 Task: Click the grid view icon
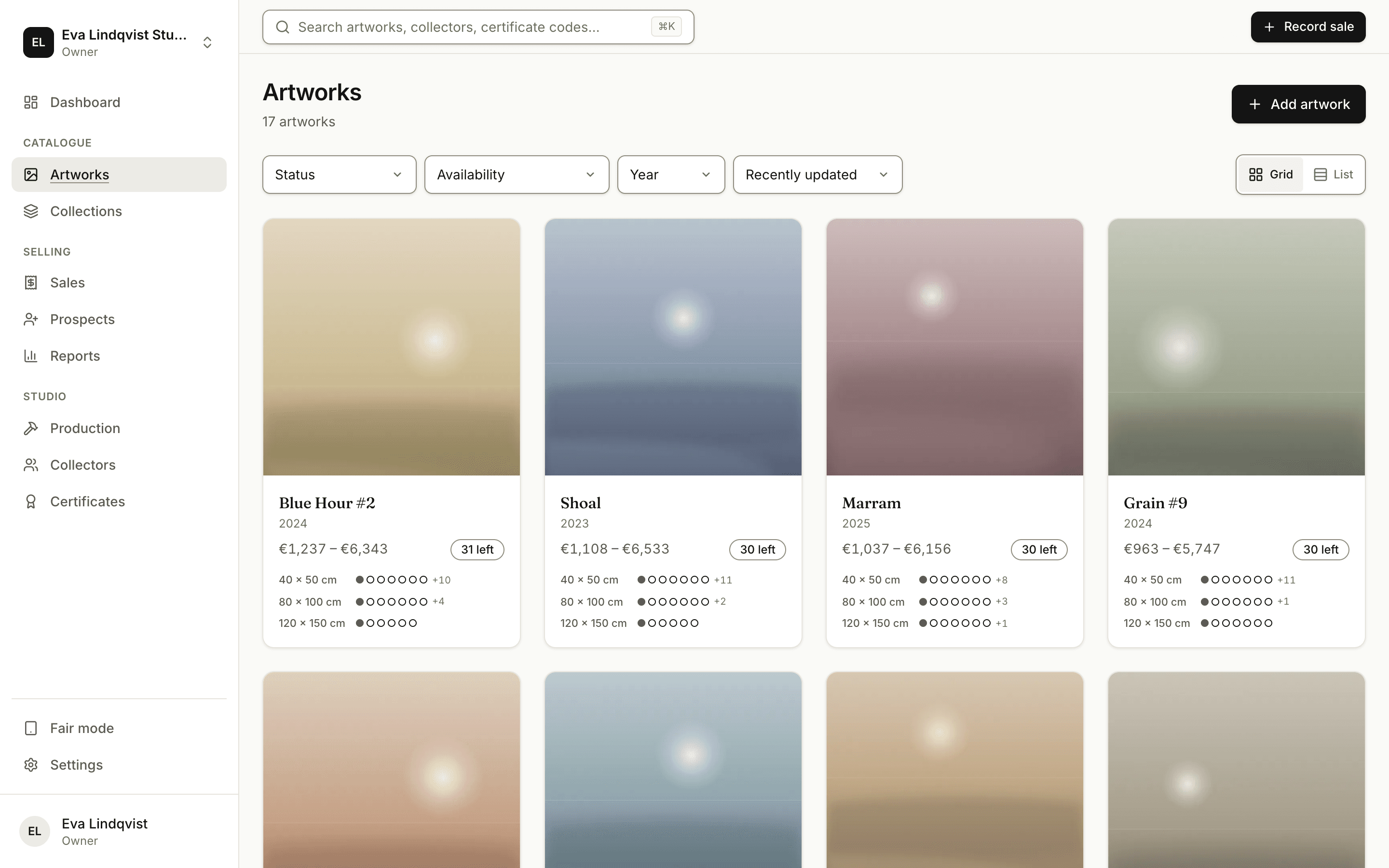(1256, 175)
